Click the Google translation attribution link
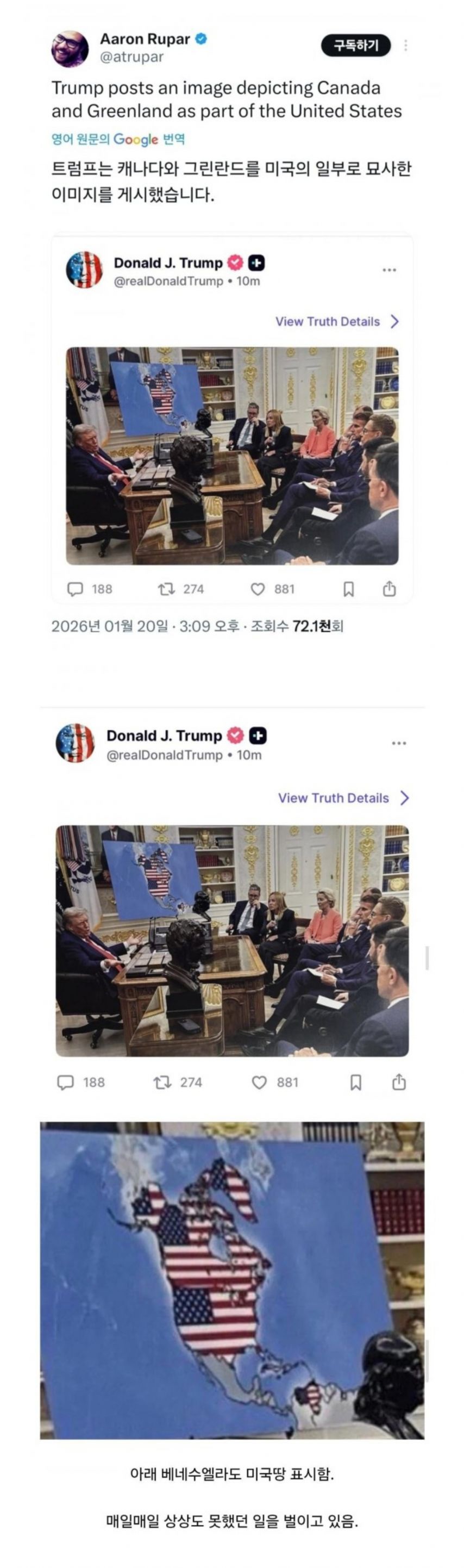 click(x=118, y=139)
